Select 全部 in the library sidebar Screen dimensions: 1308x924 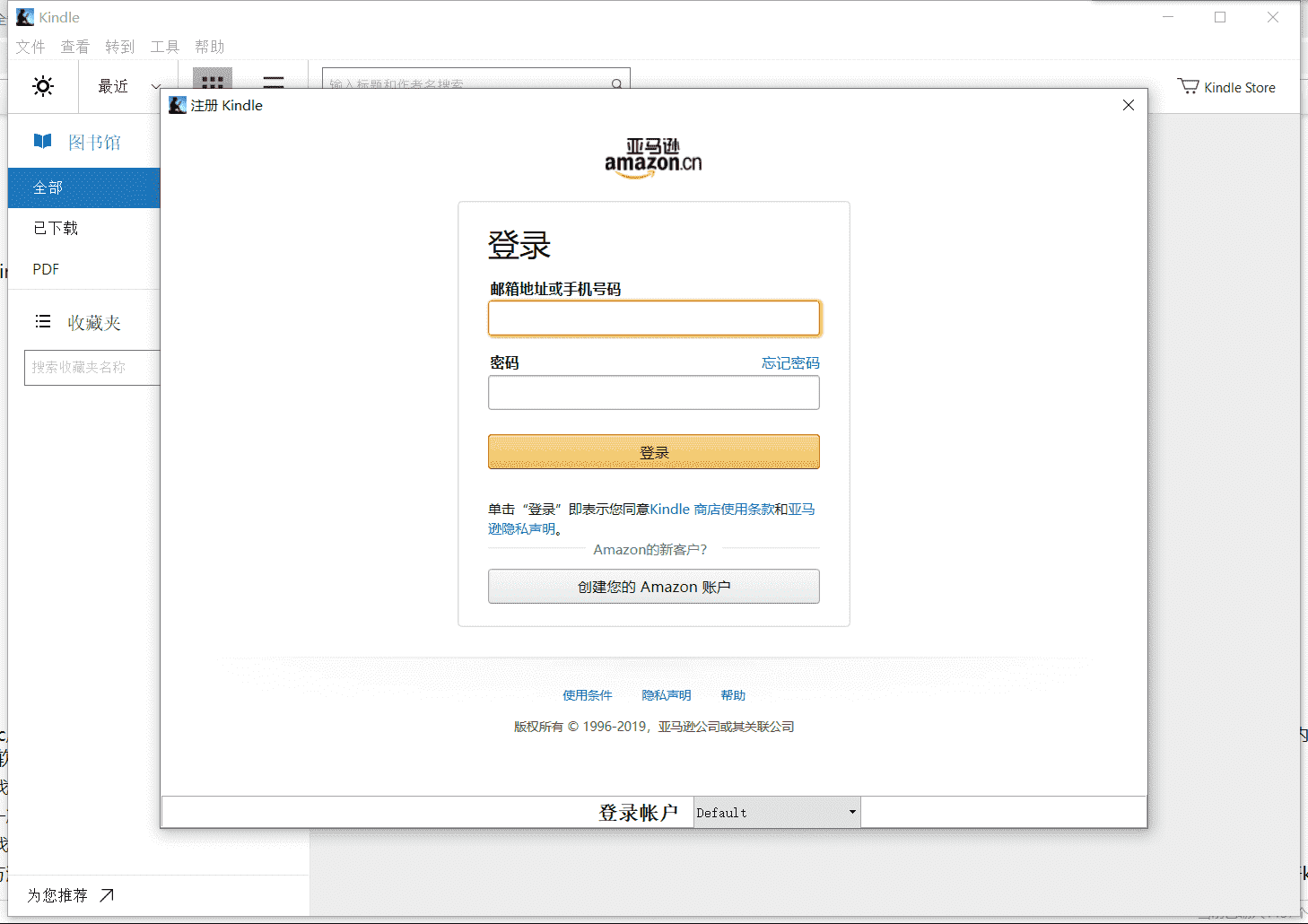coord(83,187)
